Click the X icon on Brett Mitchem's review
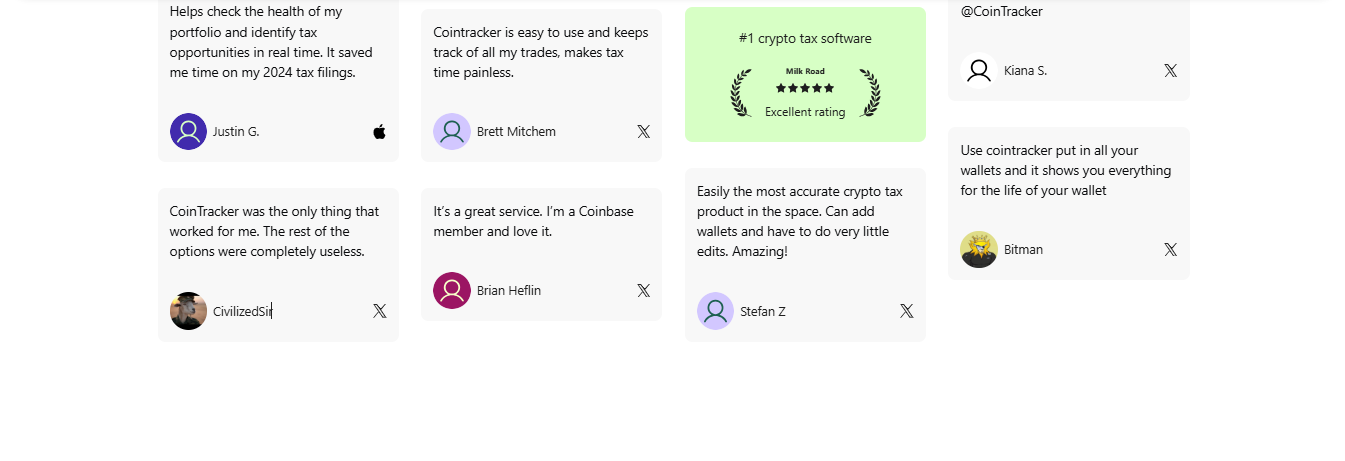This screenshot has height=461, width=1345. tap(643, 132)
